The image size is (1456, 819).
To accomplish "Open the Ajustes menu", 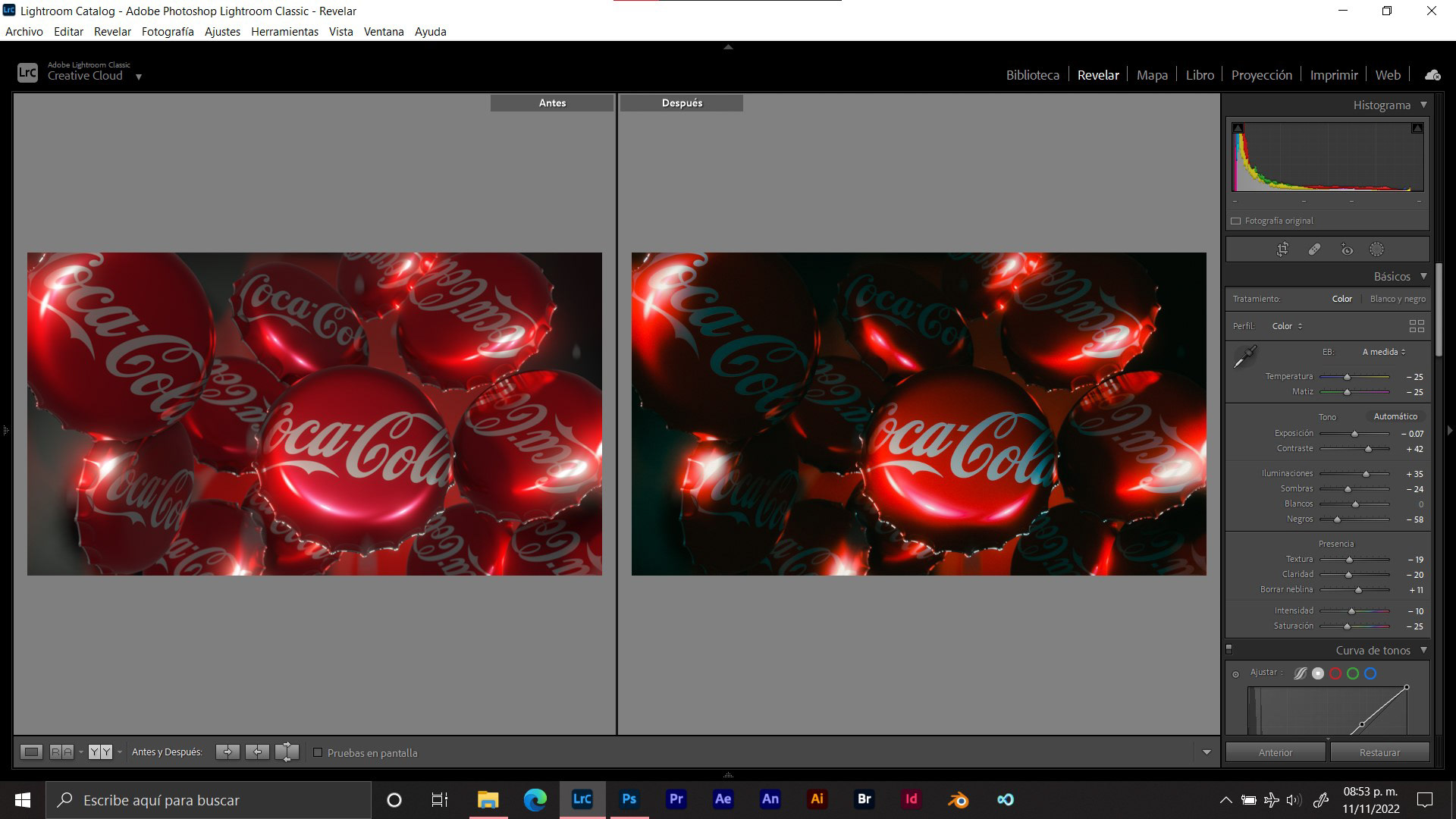I will click(222, 32).
